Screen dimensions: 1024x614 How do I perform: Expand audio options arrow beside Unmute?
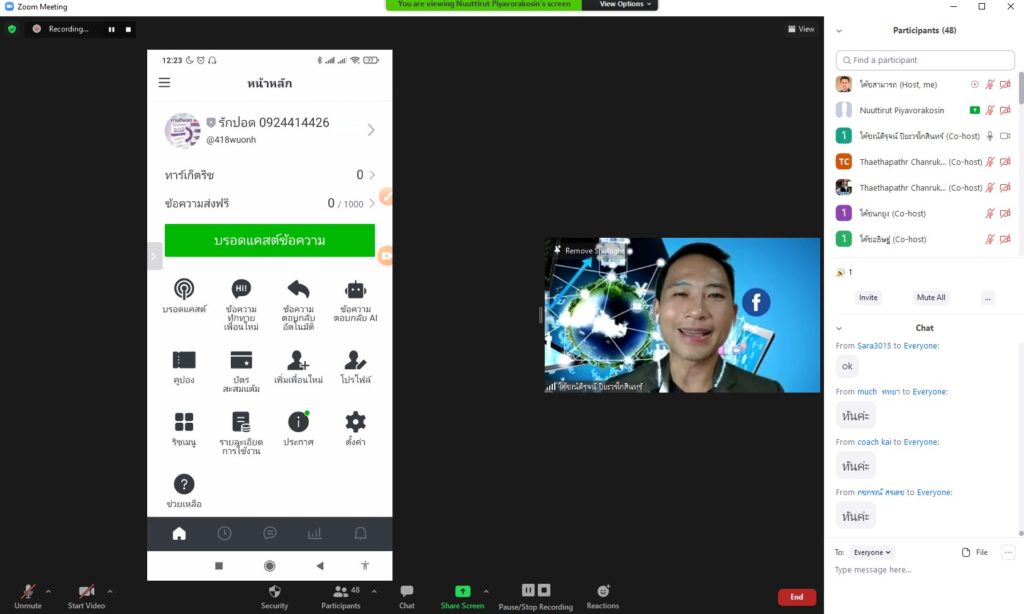pos(48,591)
